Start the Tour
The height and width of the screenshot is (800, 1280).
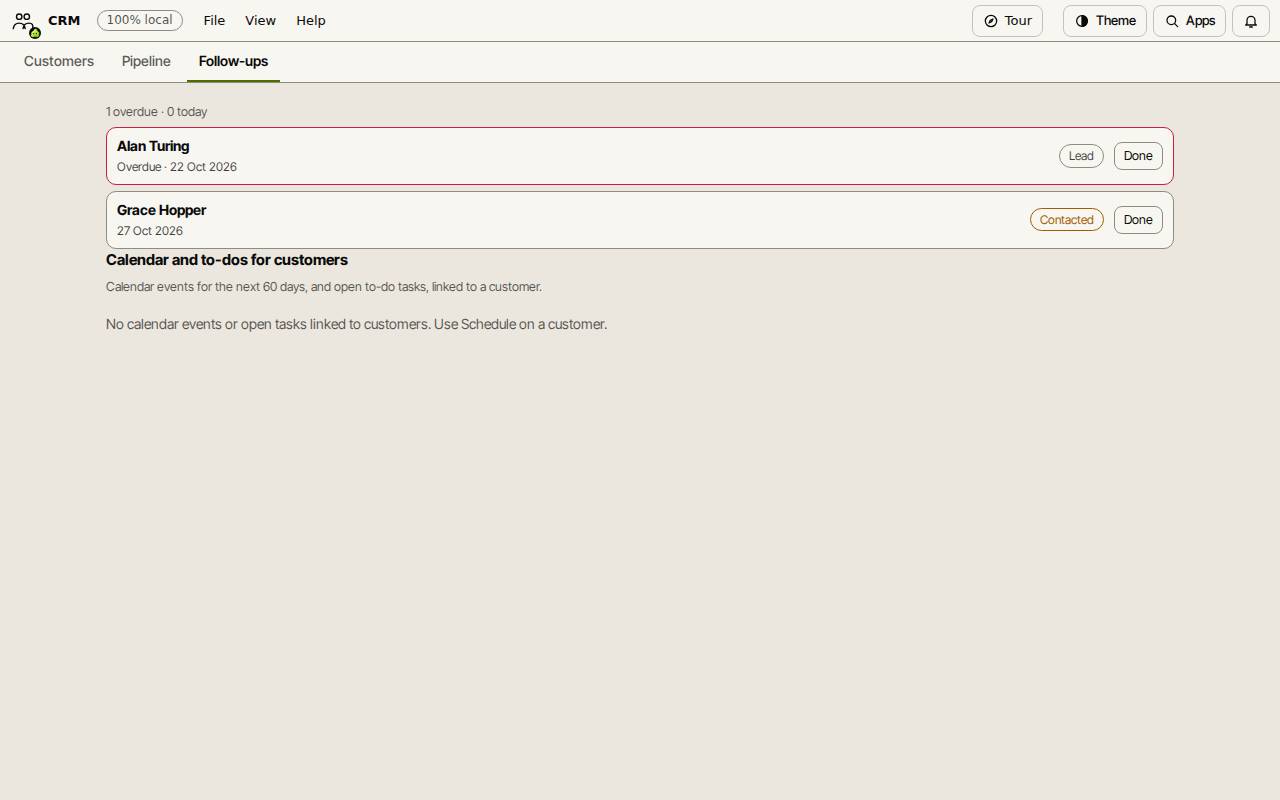pyautogui.click(x=1007, y=21)
